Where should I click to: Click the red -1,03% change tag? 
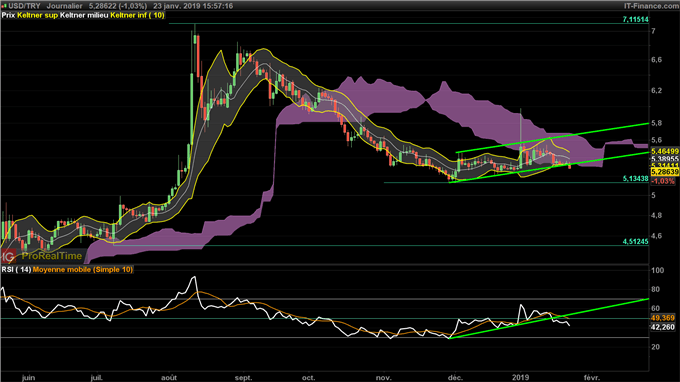tap(664, 181)
